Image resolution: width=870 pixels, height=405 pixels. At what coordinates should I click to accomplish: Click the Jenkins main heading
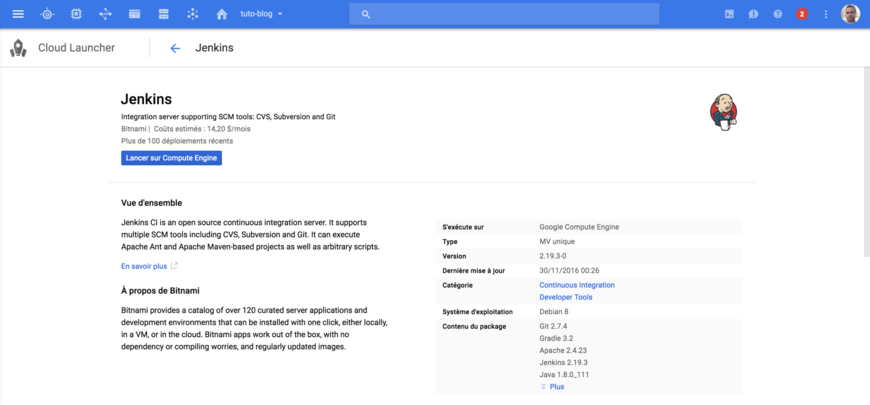pos(146,99)
